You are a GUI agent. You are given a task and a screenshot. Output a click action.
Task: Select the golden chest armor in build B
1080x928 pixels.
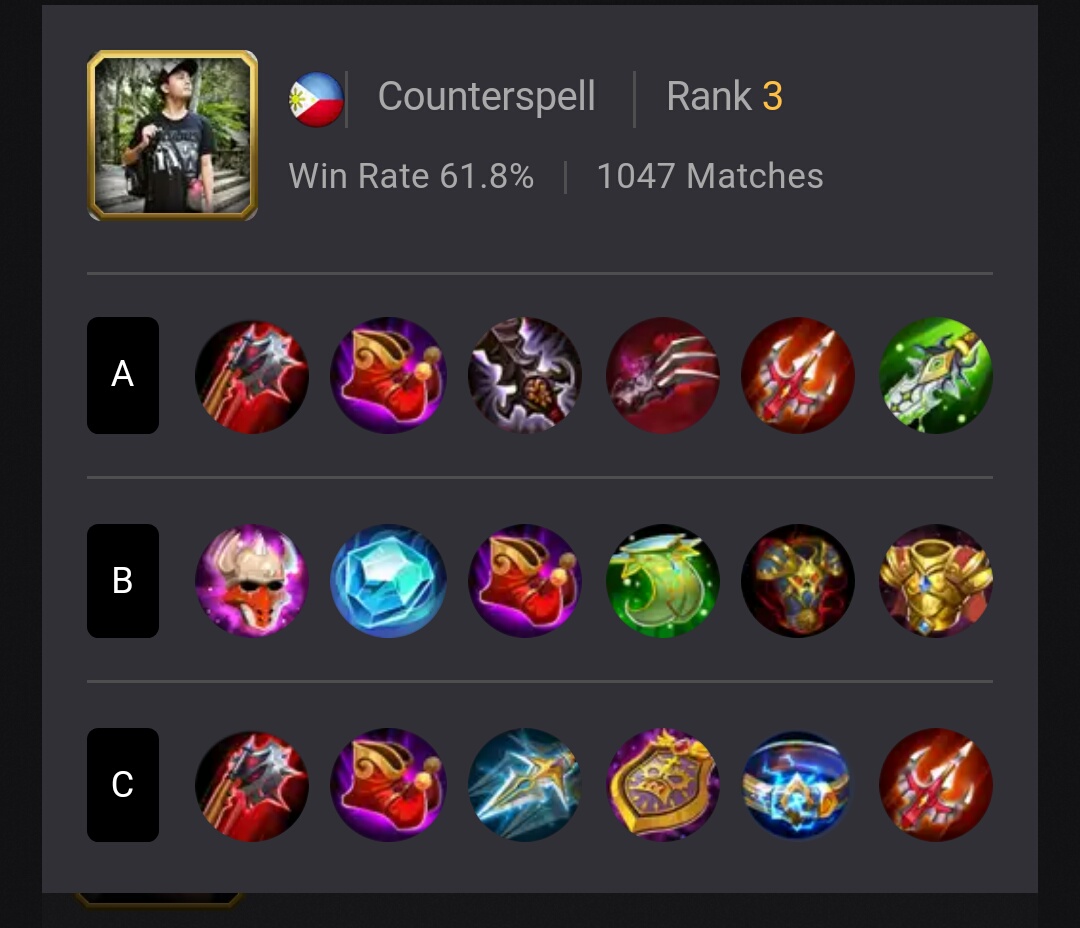point(935,581)
